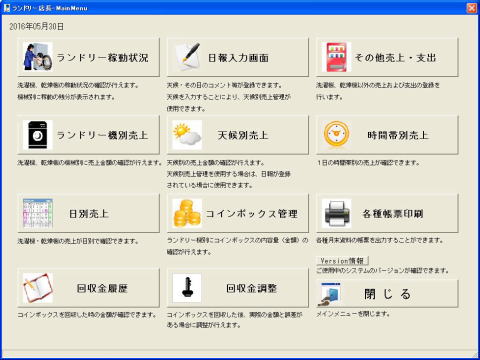
Task: Open the calendar icon for 日別売上
Action: (x=38, y=213)
